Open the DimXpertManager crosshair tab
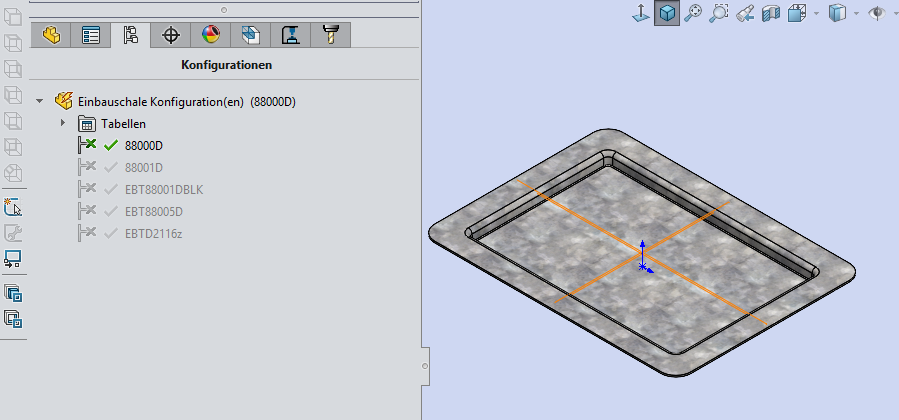 (171, 36)
